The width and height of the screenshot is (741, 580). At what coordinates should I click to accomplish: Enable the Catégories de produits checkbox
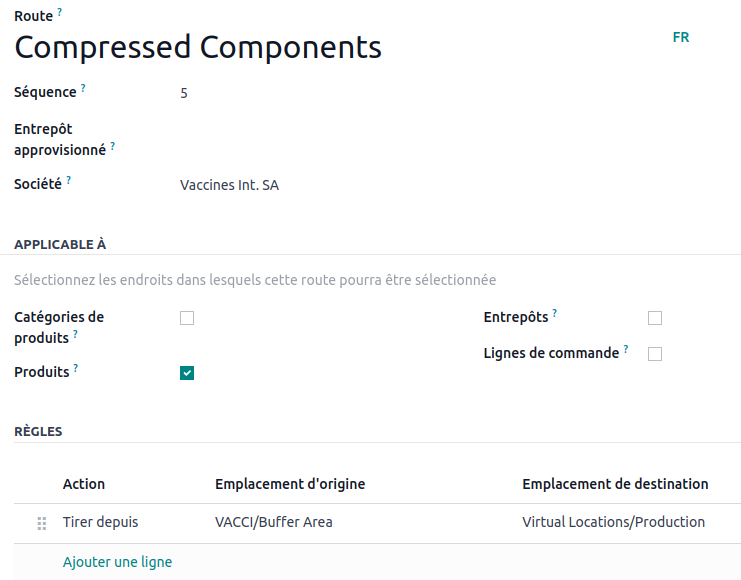point(187,318)
